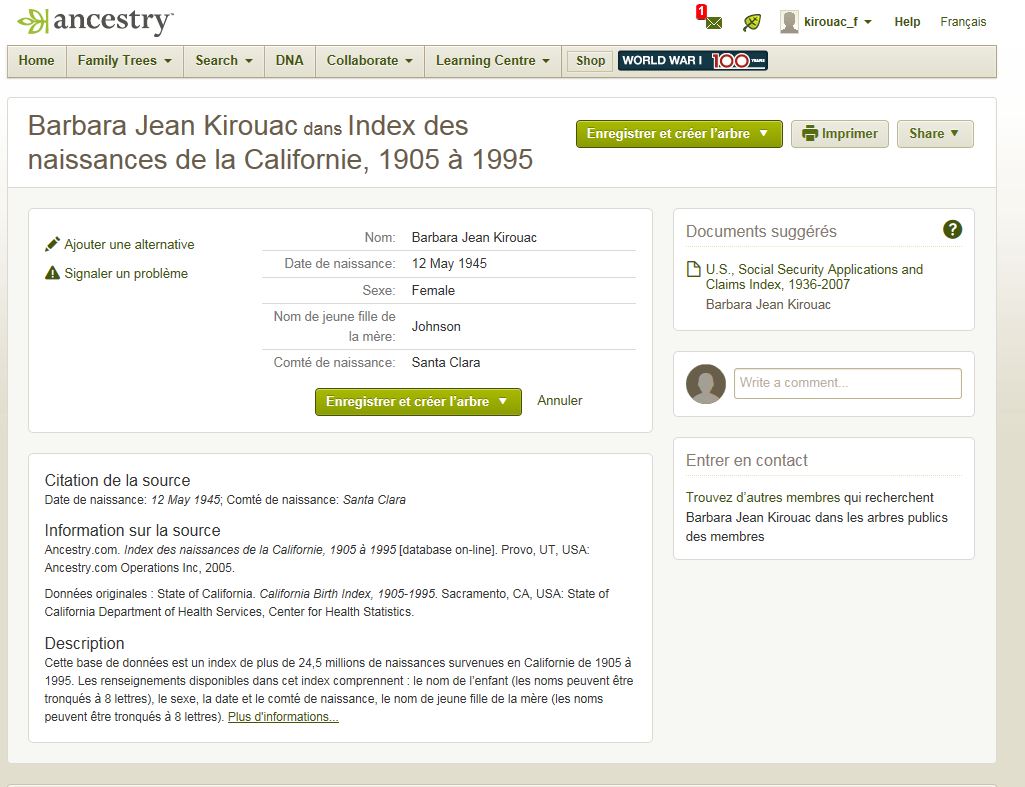Open the kirouac_f account dropdown

[x=837, y=22]
